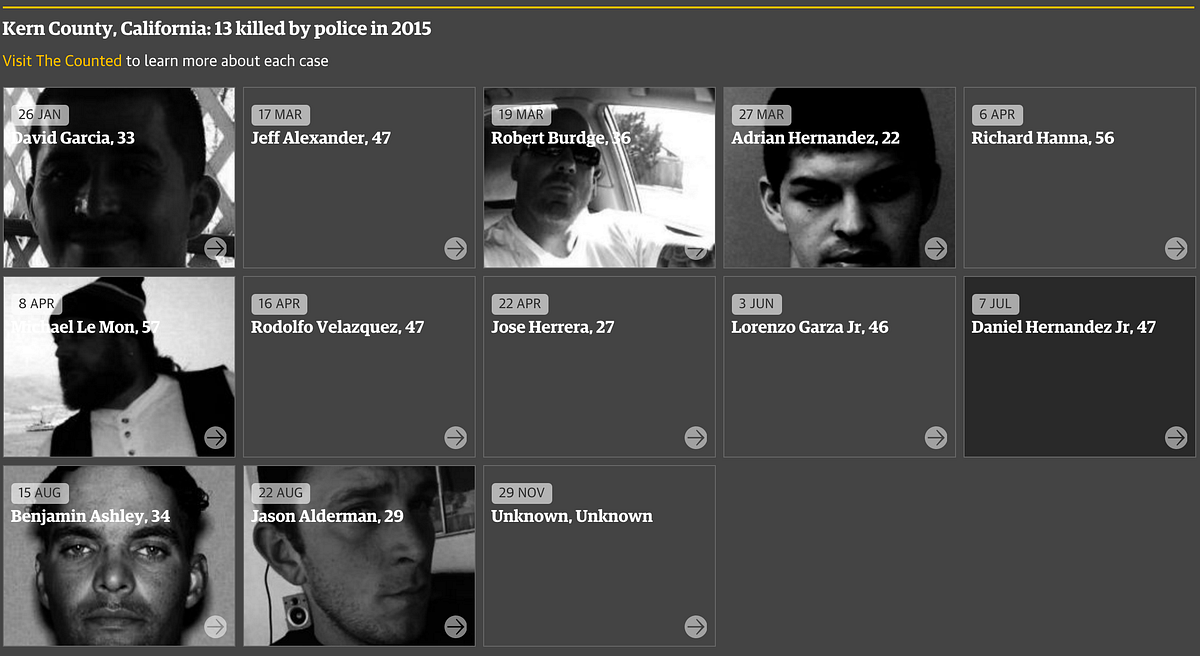This screenshot has height=656, width=1200.
Task: Click arrow icon on Rodolfo Velazquez card
Action: (x=455, y=437)
